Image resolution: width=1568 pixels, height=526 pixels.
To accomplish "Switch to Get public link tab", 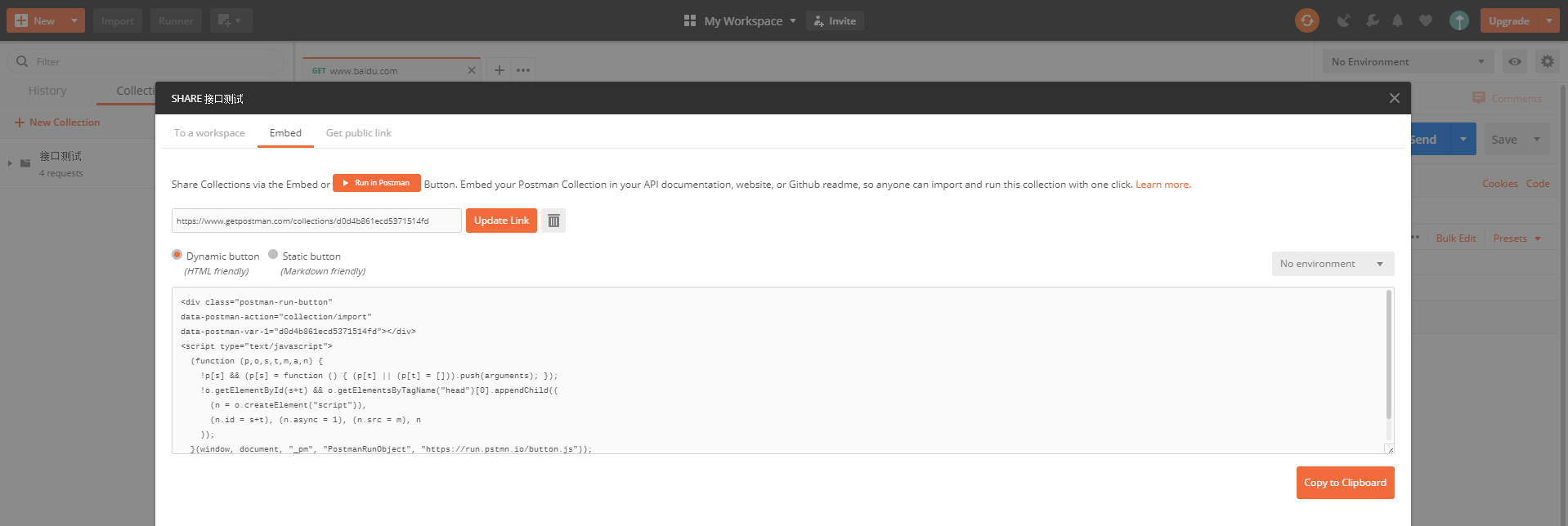I will pyautogui.click(x=359, y=133).
